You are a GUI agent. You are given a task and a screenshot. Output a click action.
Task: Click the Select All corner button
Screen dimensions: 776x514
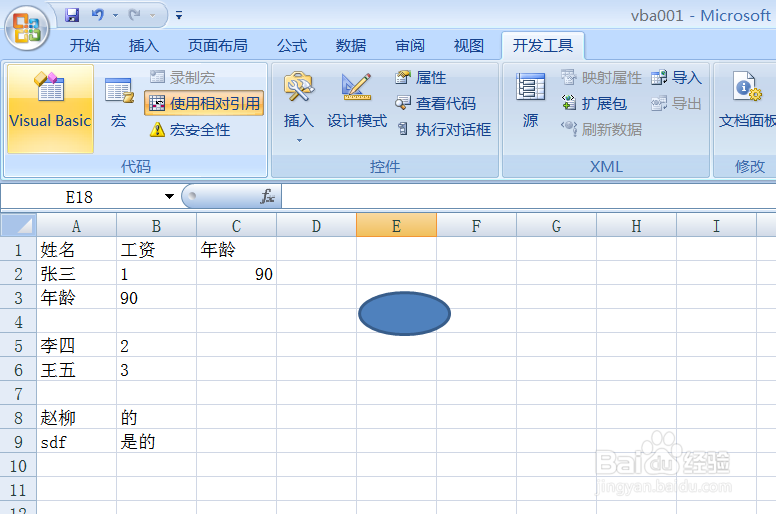18,225
